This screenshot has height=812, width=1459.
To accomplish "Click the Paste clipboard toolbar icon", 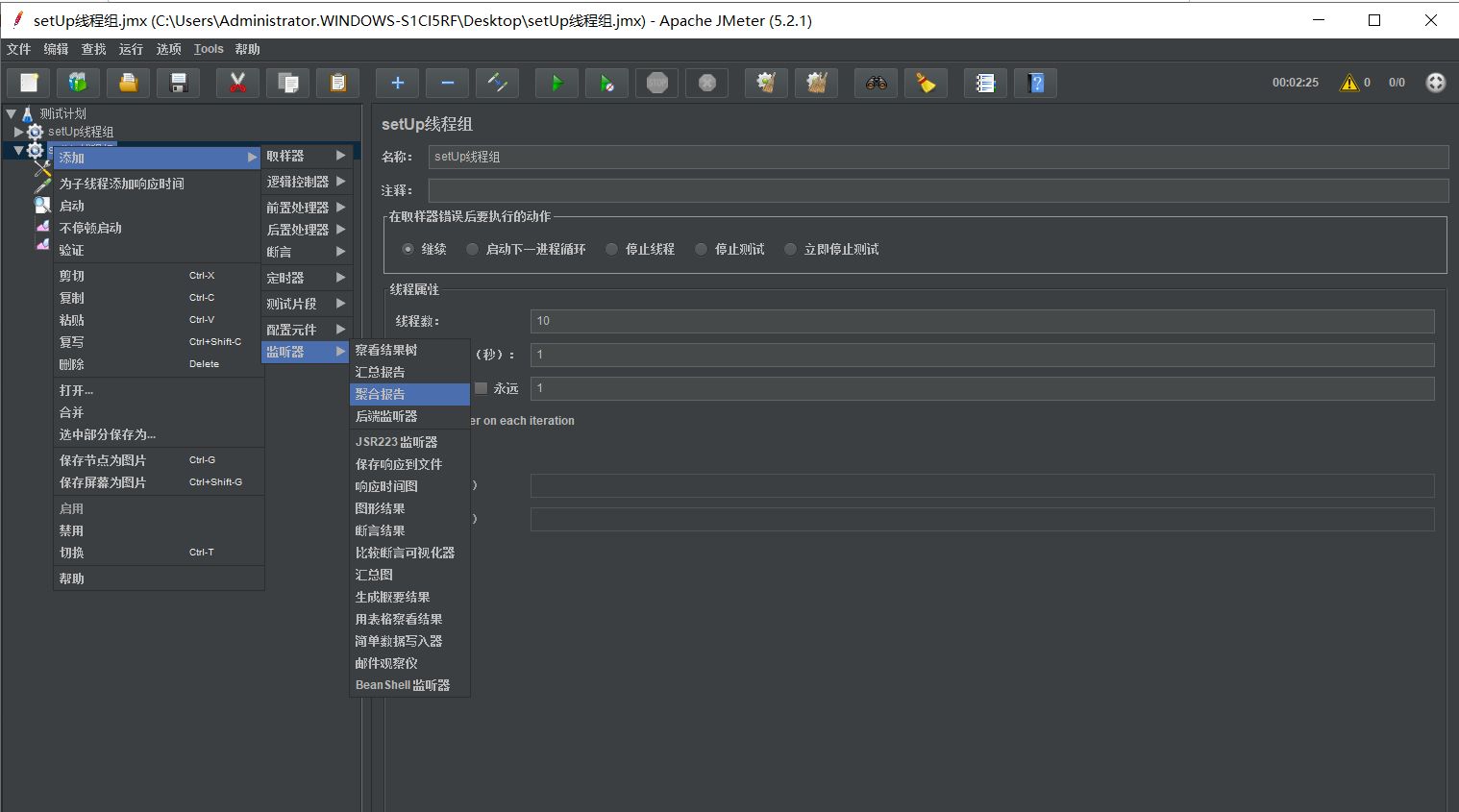I will [337, 83].
